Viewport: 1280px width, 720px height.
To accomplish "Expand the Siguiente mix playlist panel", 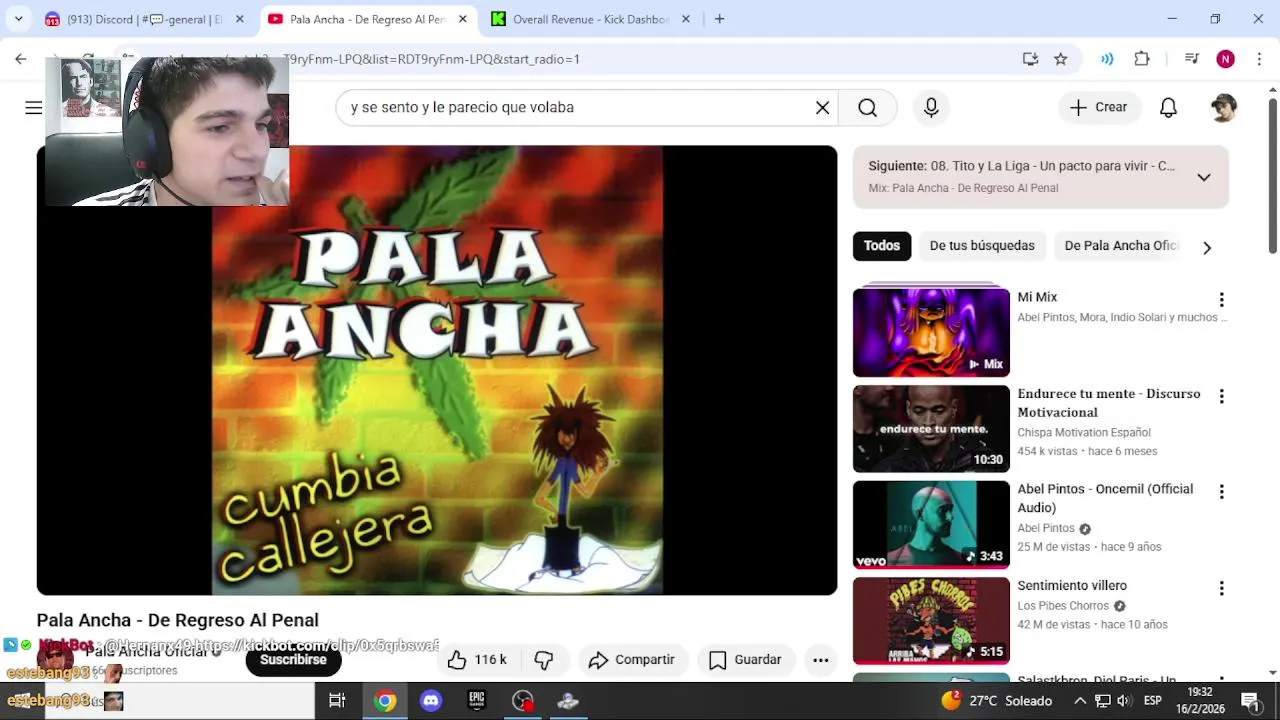I will (x=1204, y=177).
